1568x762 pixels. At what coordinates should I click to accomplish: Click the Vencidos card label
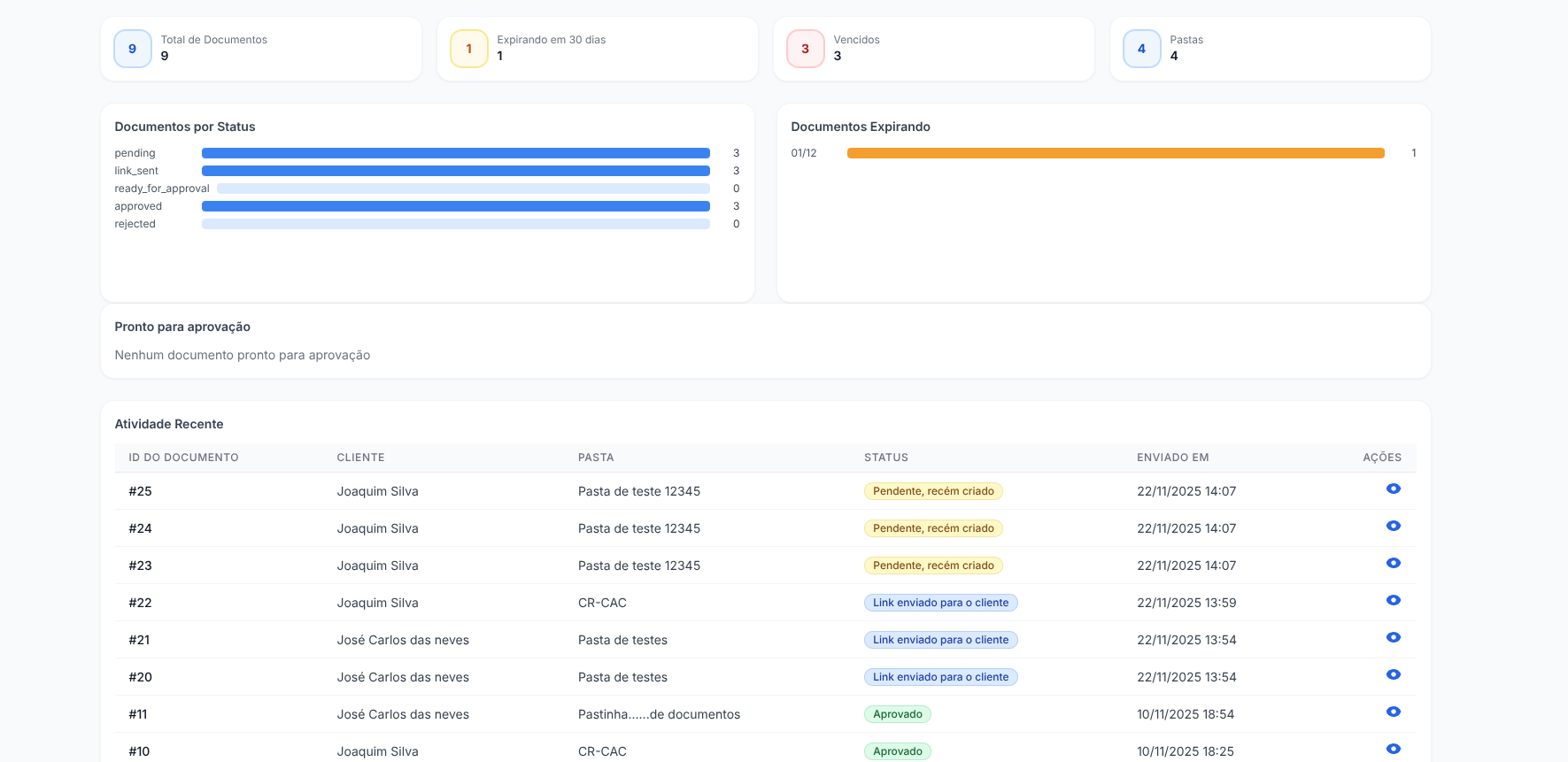[x=856, y=40]
